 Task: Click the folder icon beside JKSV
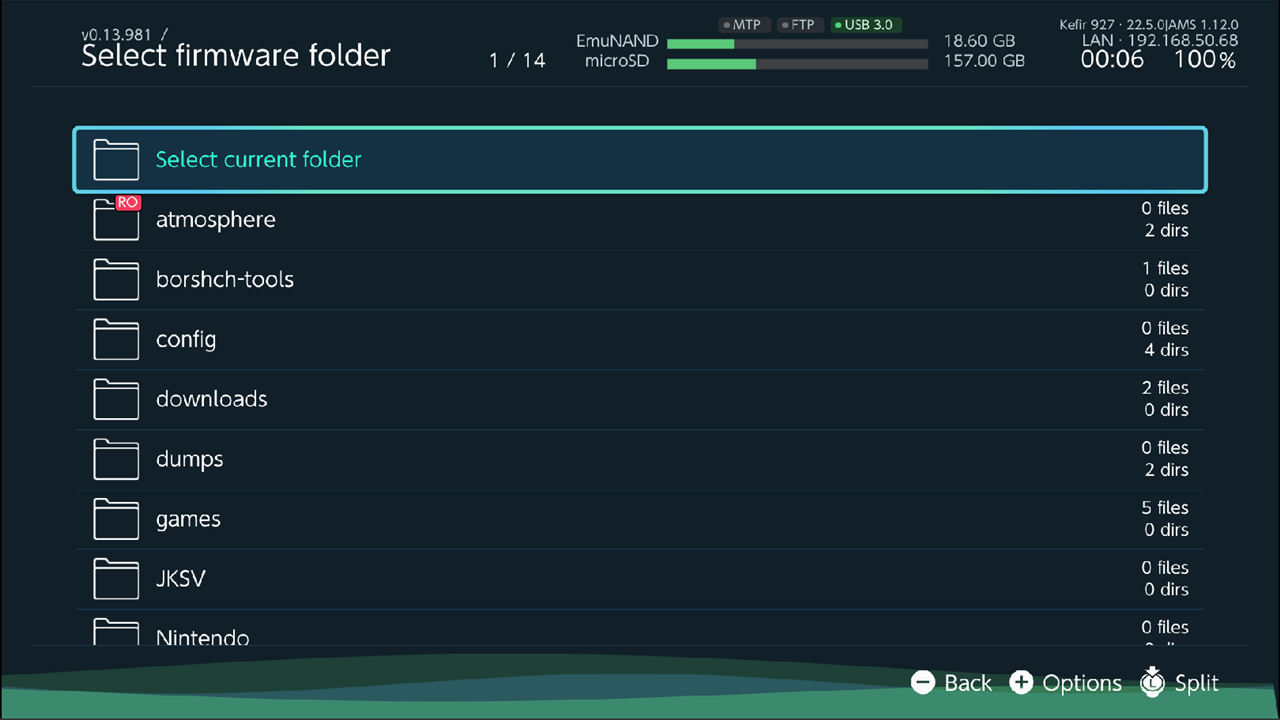[x=116, y=579]
